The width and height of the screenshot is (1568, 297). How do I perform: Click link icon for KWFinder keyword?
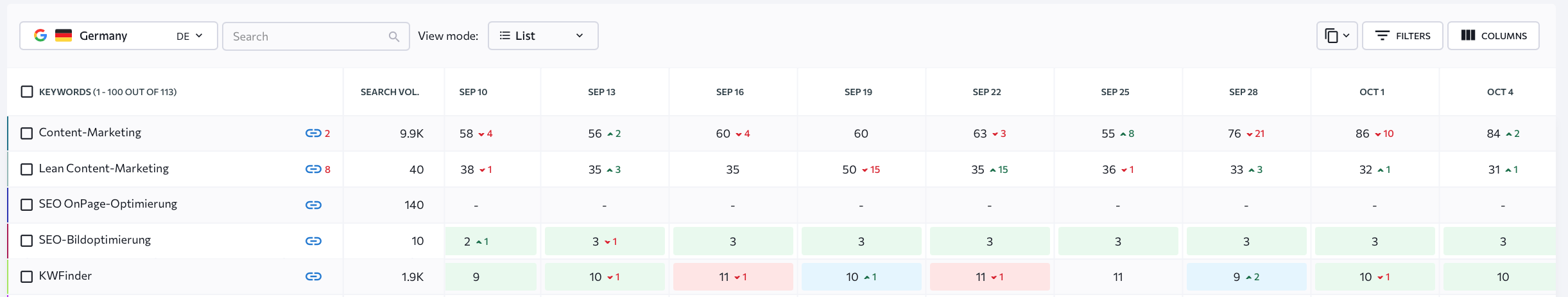[313, 276]
